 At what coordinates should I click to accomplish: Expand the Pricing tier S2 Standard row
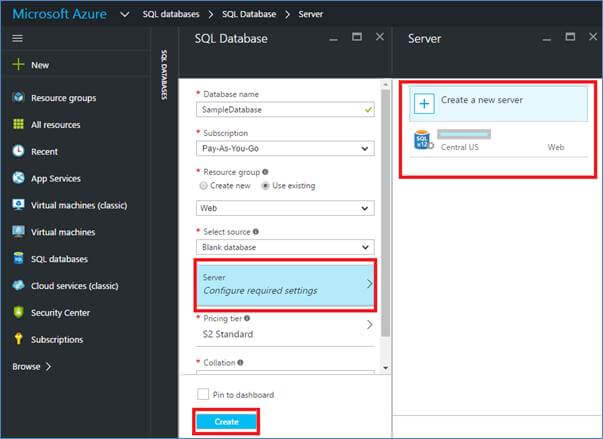coord(285,327)
